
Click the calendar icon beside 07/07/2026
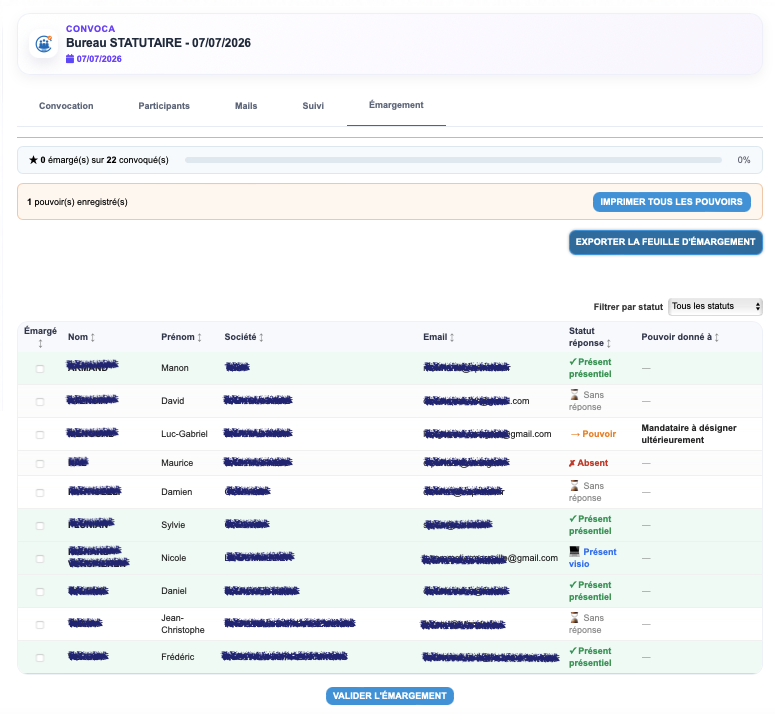point(70,59)
